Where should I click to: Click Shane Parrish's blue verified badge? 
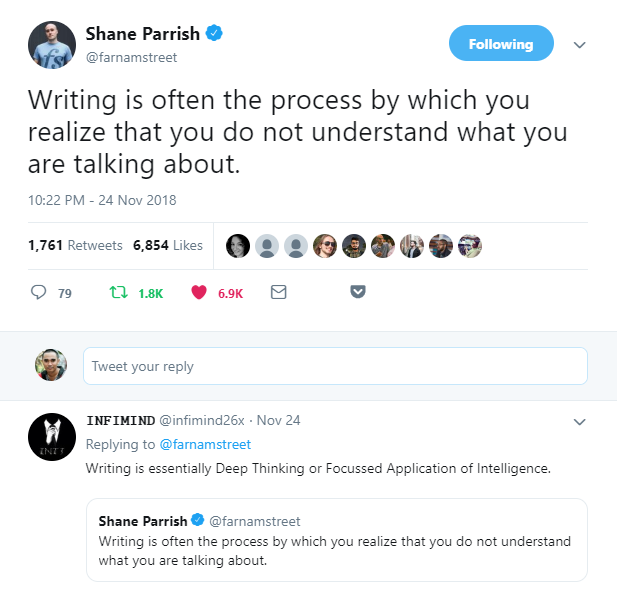214,34
